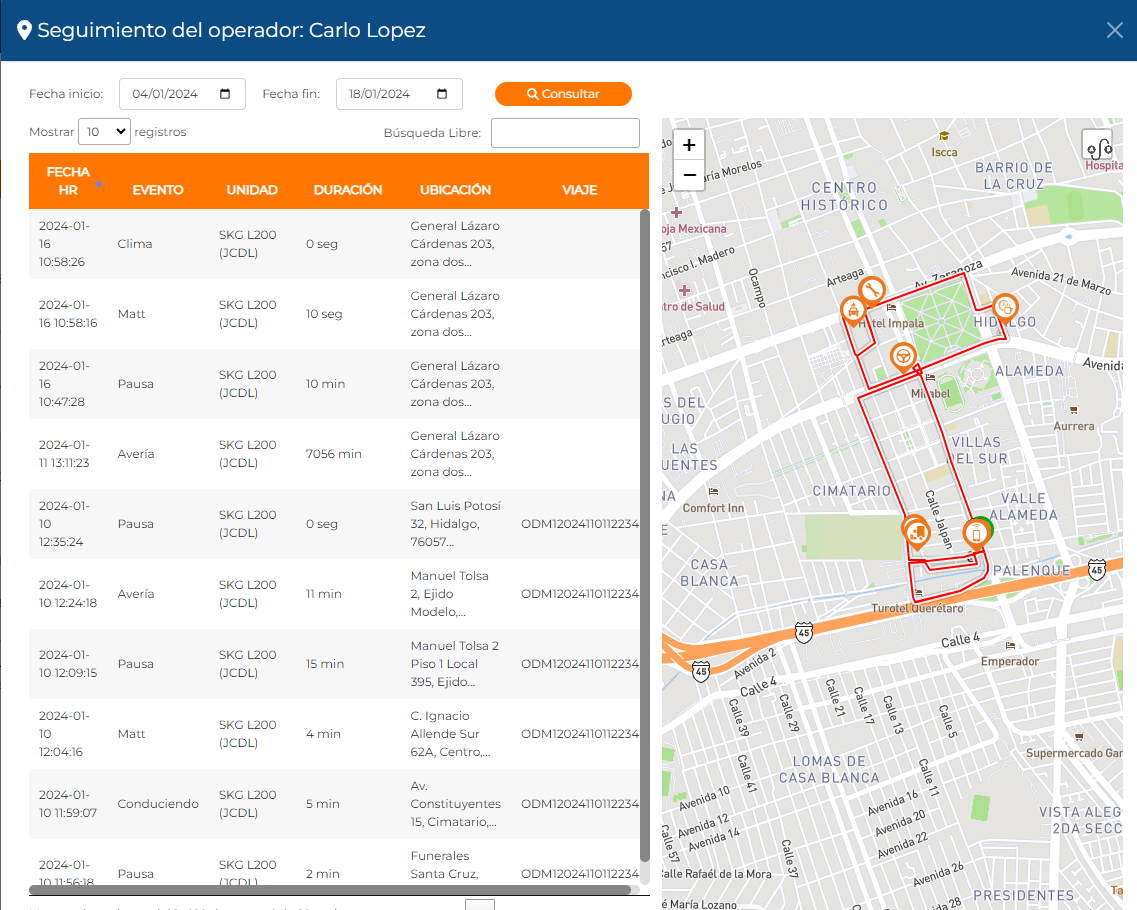Click the table's horizontal scrollbar
The width and height of the screenshot is (1137, 910).
(x=330, y=889)
